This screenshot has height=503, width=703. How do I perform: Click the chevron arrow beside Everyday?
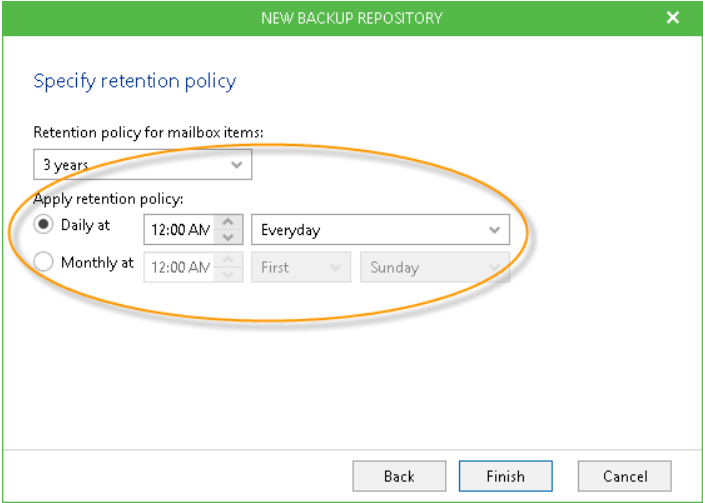point(494,230)
